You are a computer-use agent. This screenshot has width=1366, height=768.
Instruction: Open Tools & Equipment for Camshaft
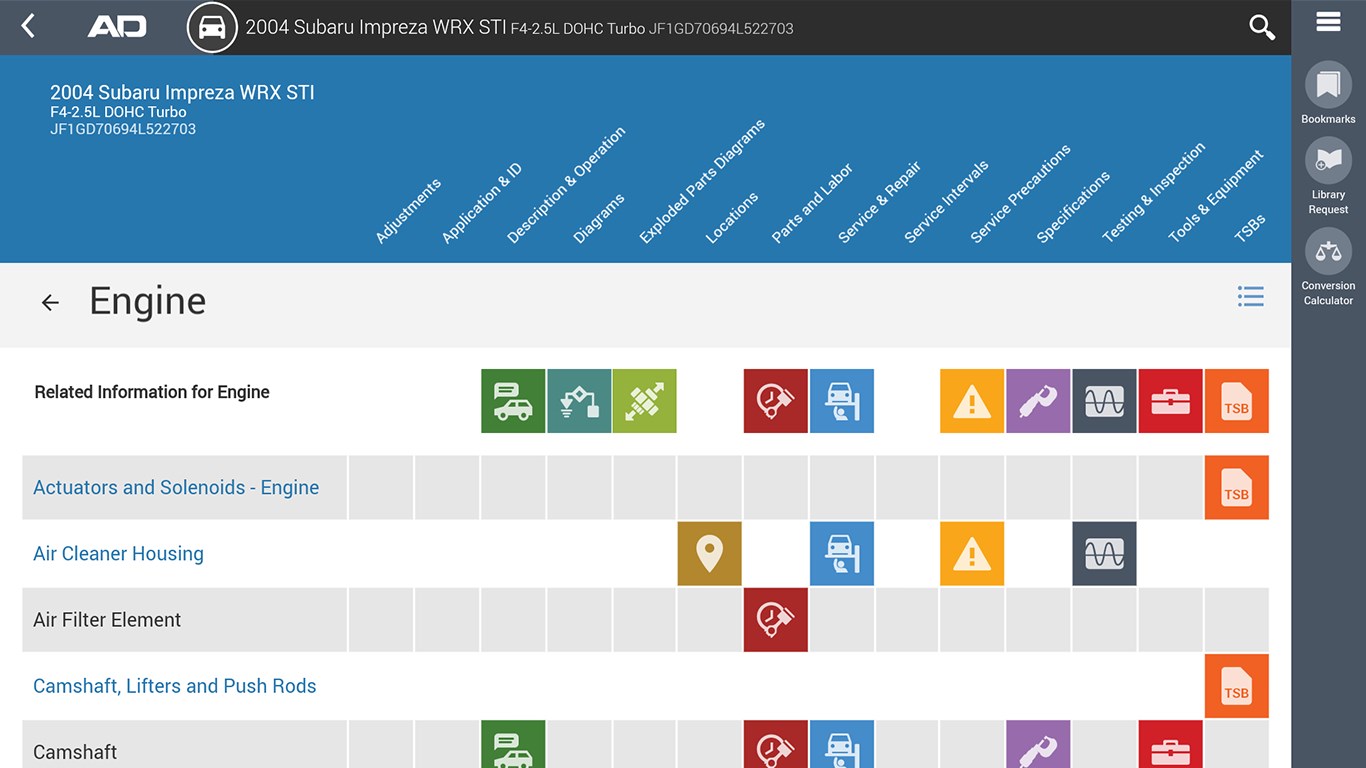(1170, 744)
